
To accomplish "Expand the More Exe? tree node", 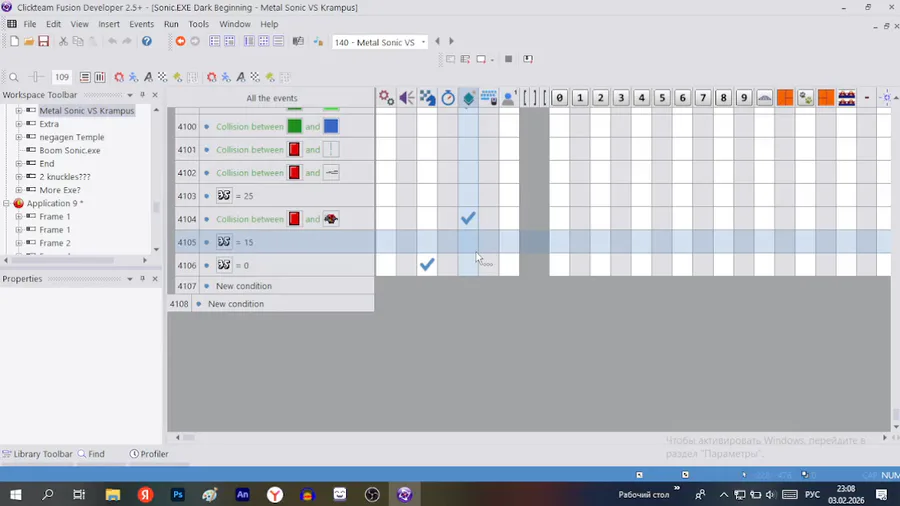I will click(x=19, y=190).
